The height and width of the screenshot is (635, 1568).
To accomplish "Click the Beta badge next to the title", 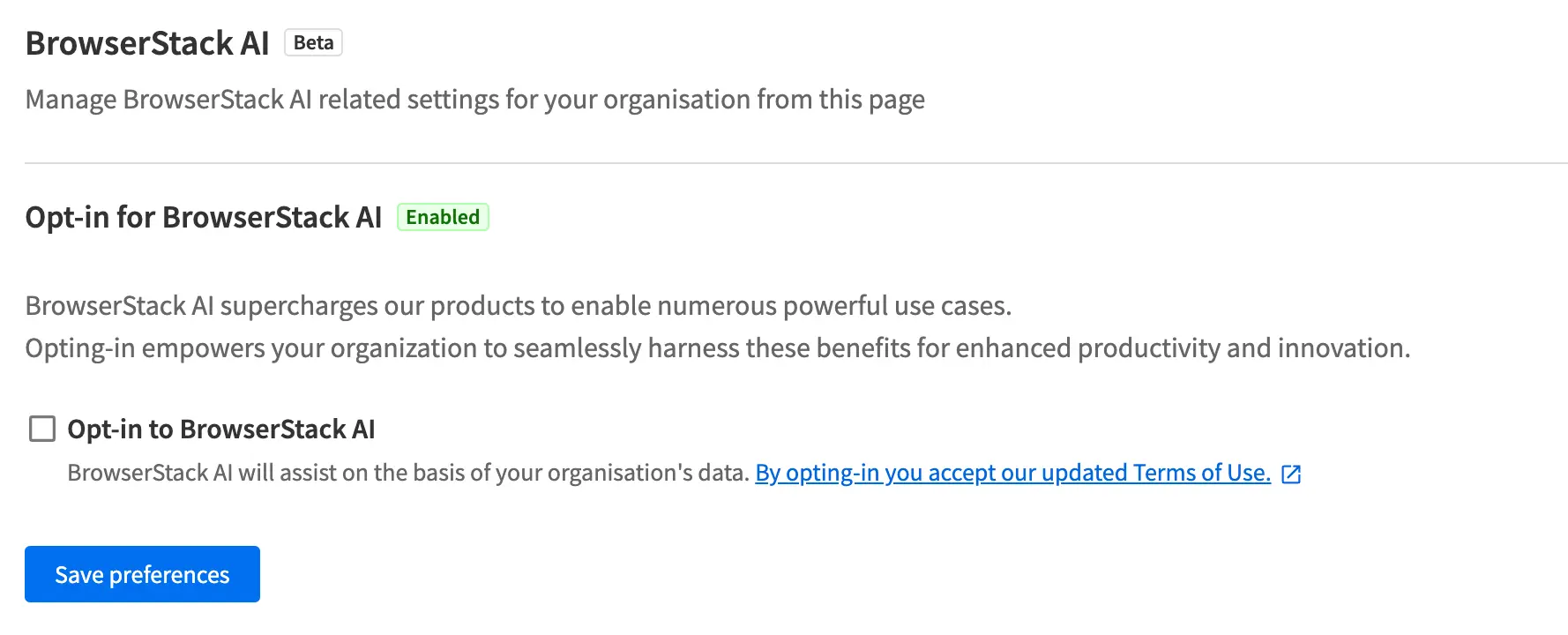I will tap(313, 42).
